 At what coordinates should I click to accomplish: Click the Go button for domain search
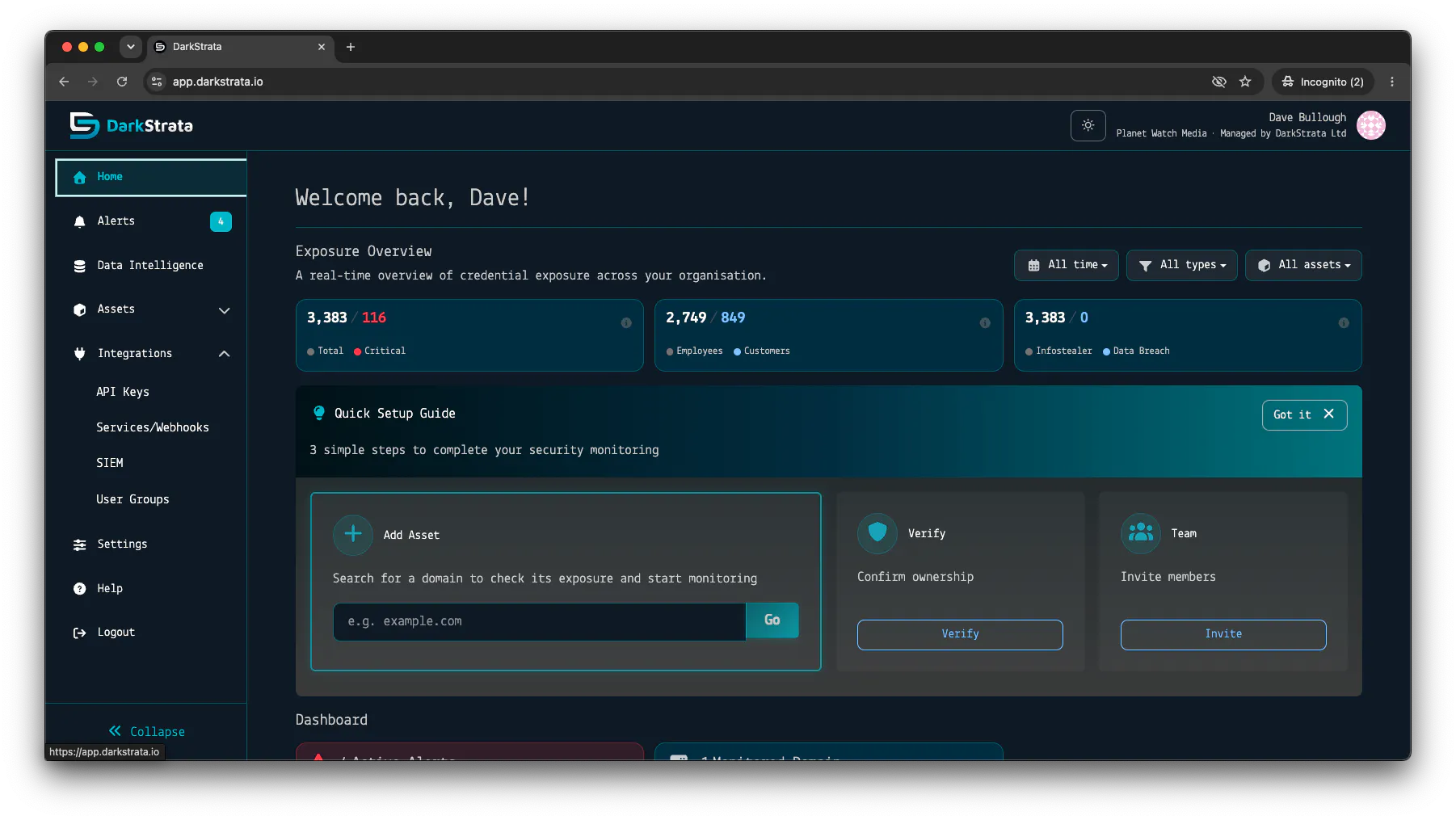(772, 620)
